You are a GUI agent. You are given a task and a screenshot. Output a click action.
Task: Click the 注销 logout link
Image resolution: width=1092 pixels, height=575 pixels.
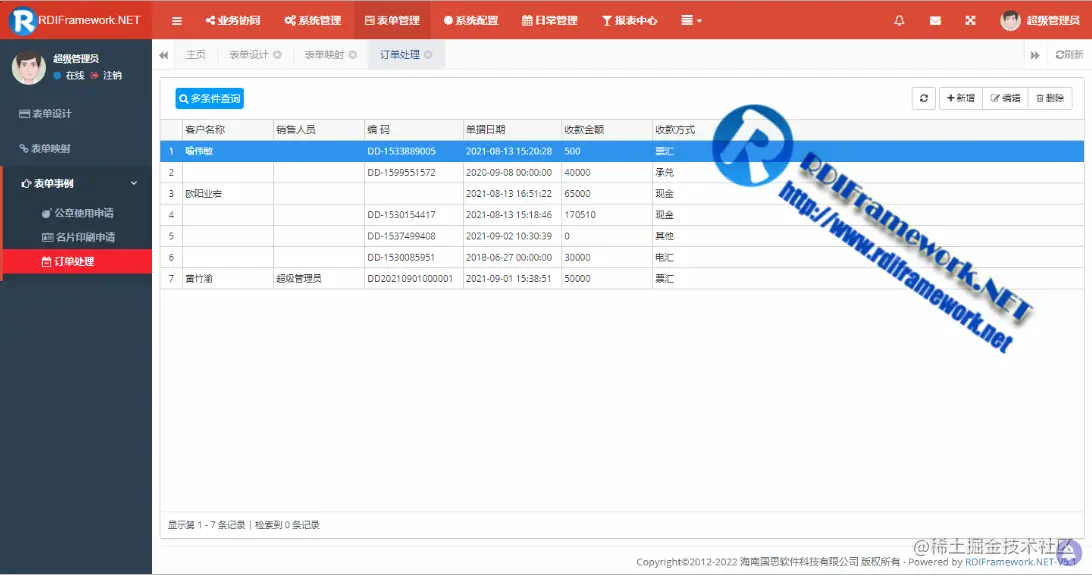[107, 75]
